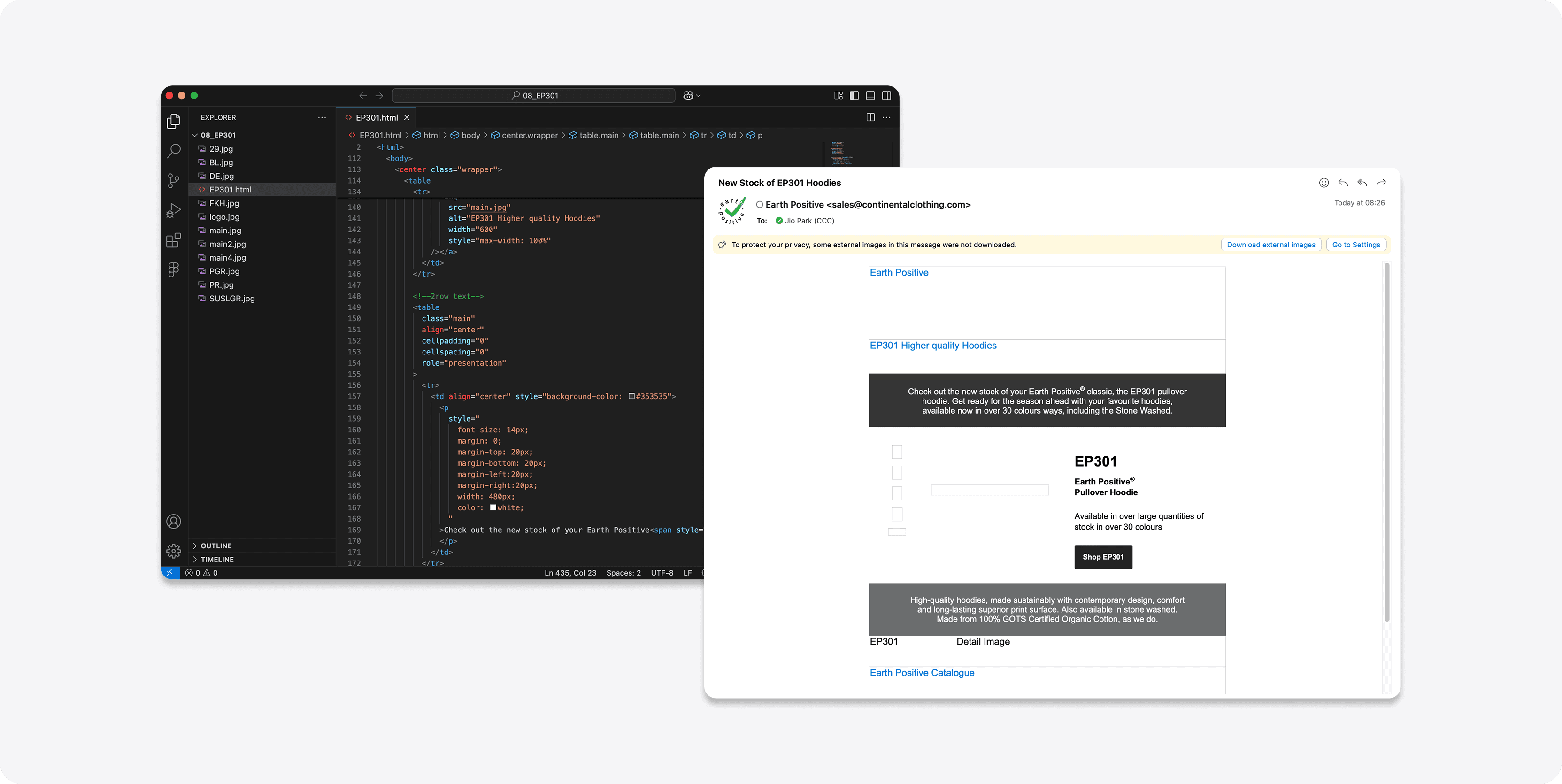The height and width of the screenshot is (784, 1562).
Task: Click the Accounts icon in activity bar
Action: pos(173,522)
